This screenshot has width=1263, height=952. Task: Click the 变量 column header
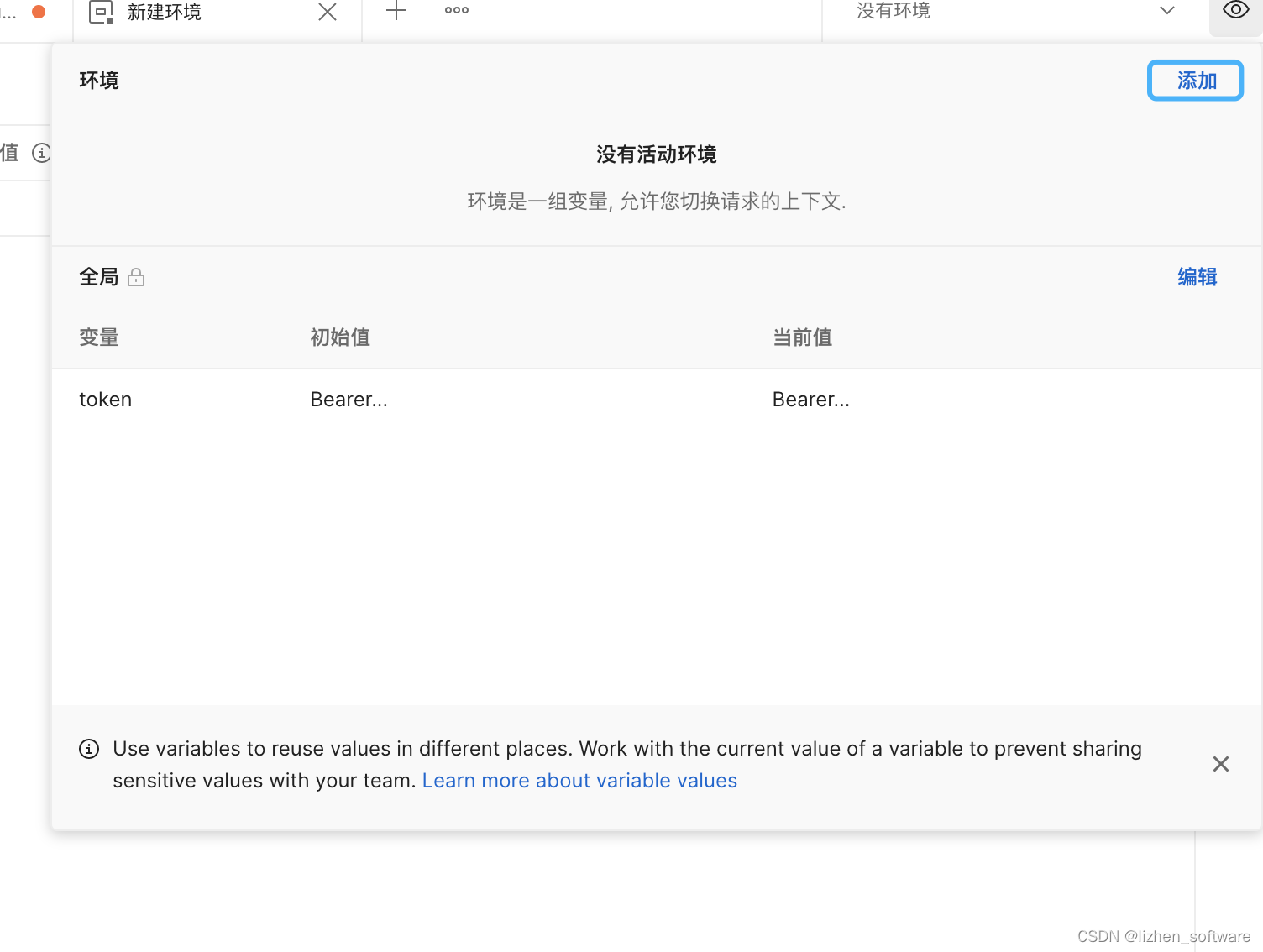[99, 337]
